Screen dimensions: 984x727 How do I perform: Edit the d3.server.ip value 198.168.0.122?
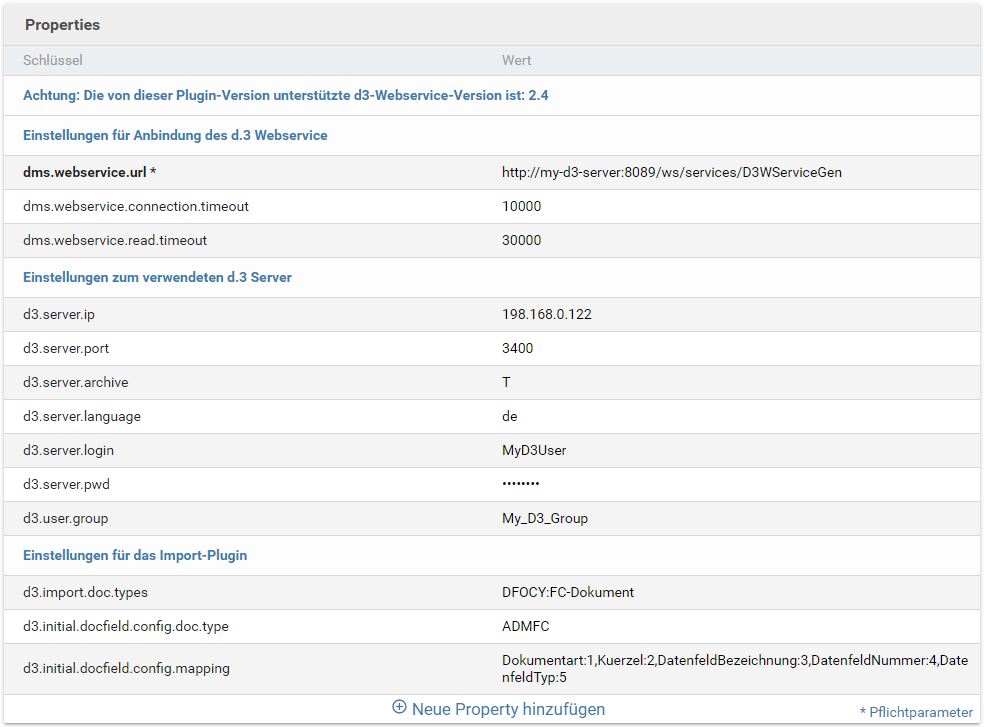click(x=546, y=314)
